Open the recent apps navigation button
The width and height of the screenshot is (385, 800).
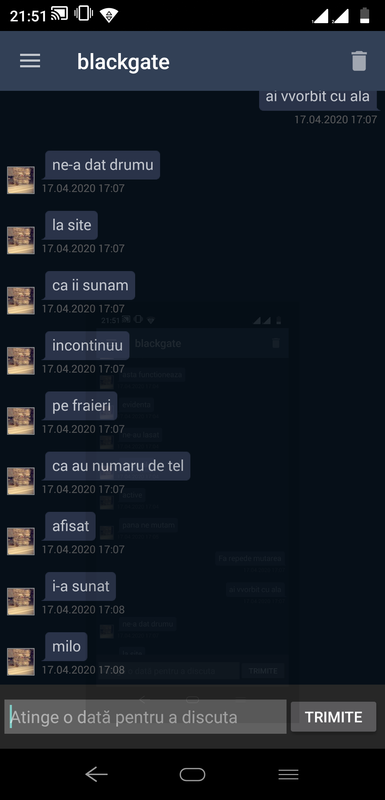(x=288, y=774)
